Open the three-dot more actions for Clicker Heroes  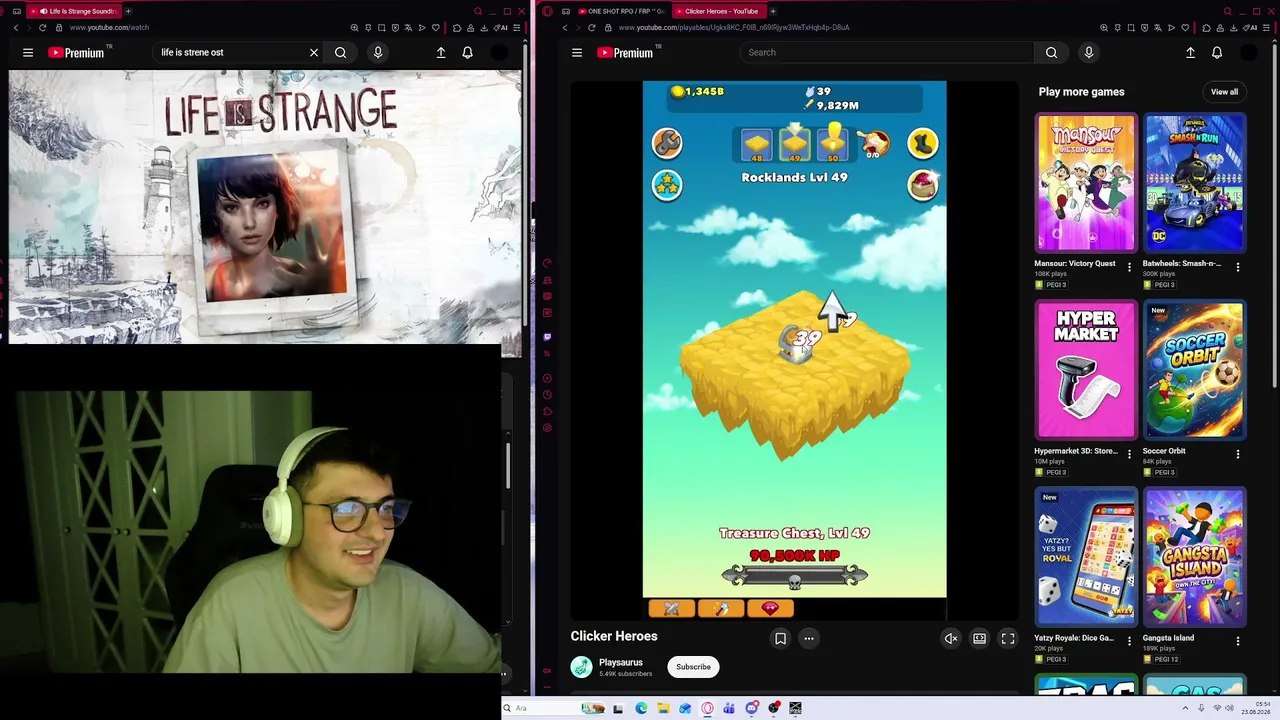[809, 638]
